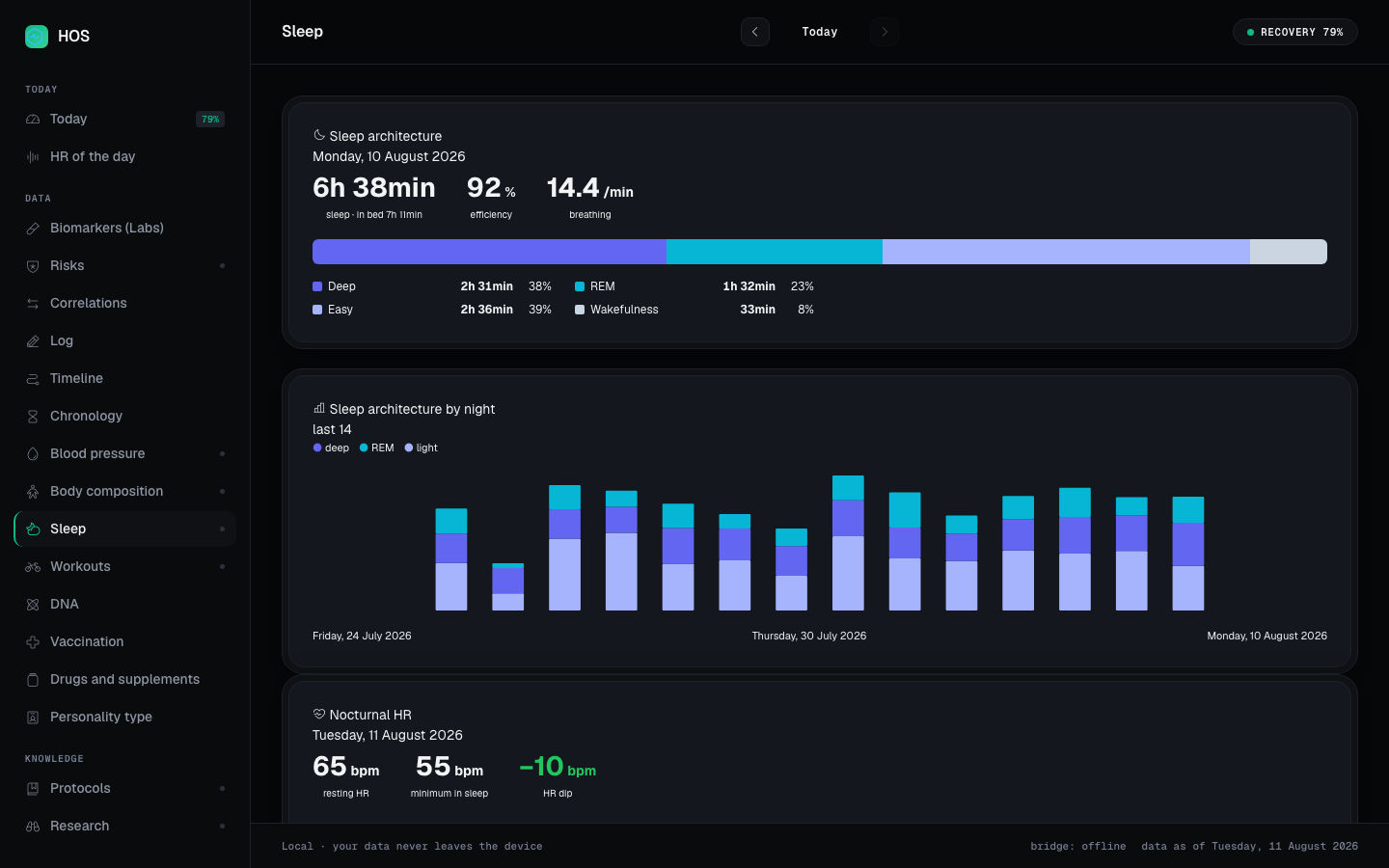Expand the Blood pressure submenu dot
1389x868 pixels.
click(222, 453)
